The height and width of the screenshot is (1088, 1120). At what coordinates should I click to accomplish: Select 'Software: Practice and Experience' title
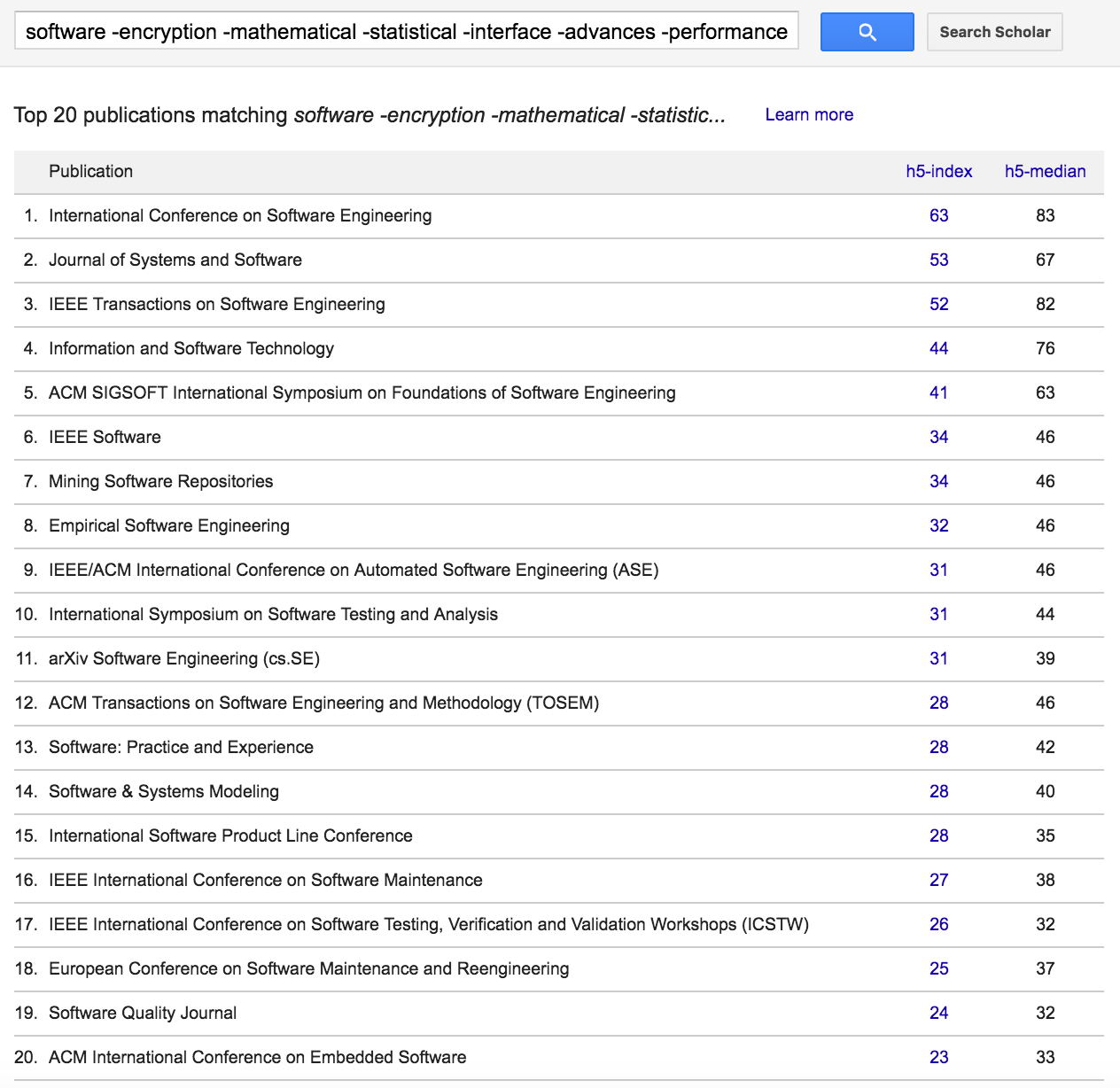pyautogui.click(x=181, y=747)
